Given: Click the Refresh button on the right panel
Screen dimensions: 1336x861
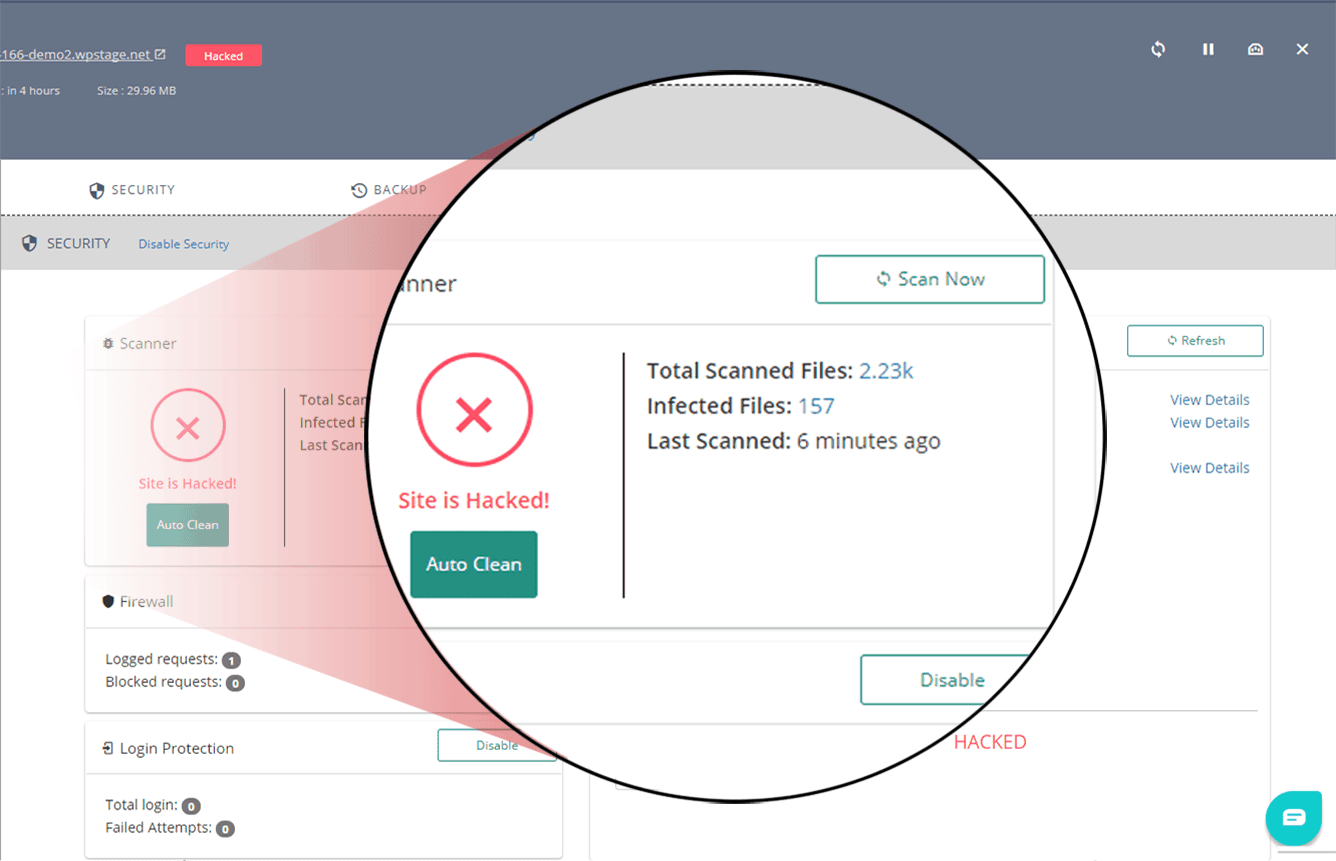Looking at the screenshot, I should point(1195,341).
